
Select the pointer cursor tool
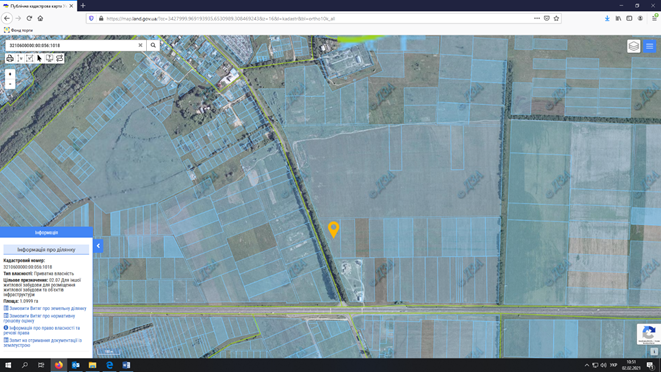pos(39,58)
